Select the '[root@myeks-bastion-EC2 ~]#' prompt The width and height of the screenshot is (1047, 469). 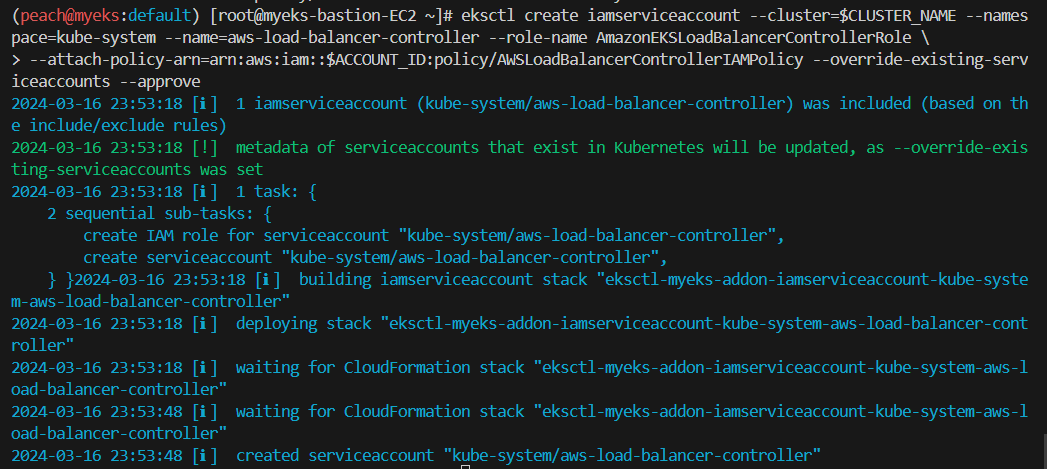[333, 16]
